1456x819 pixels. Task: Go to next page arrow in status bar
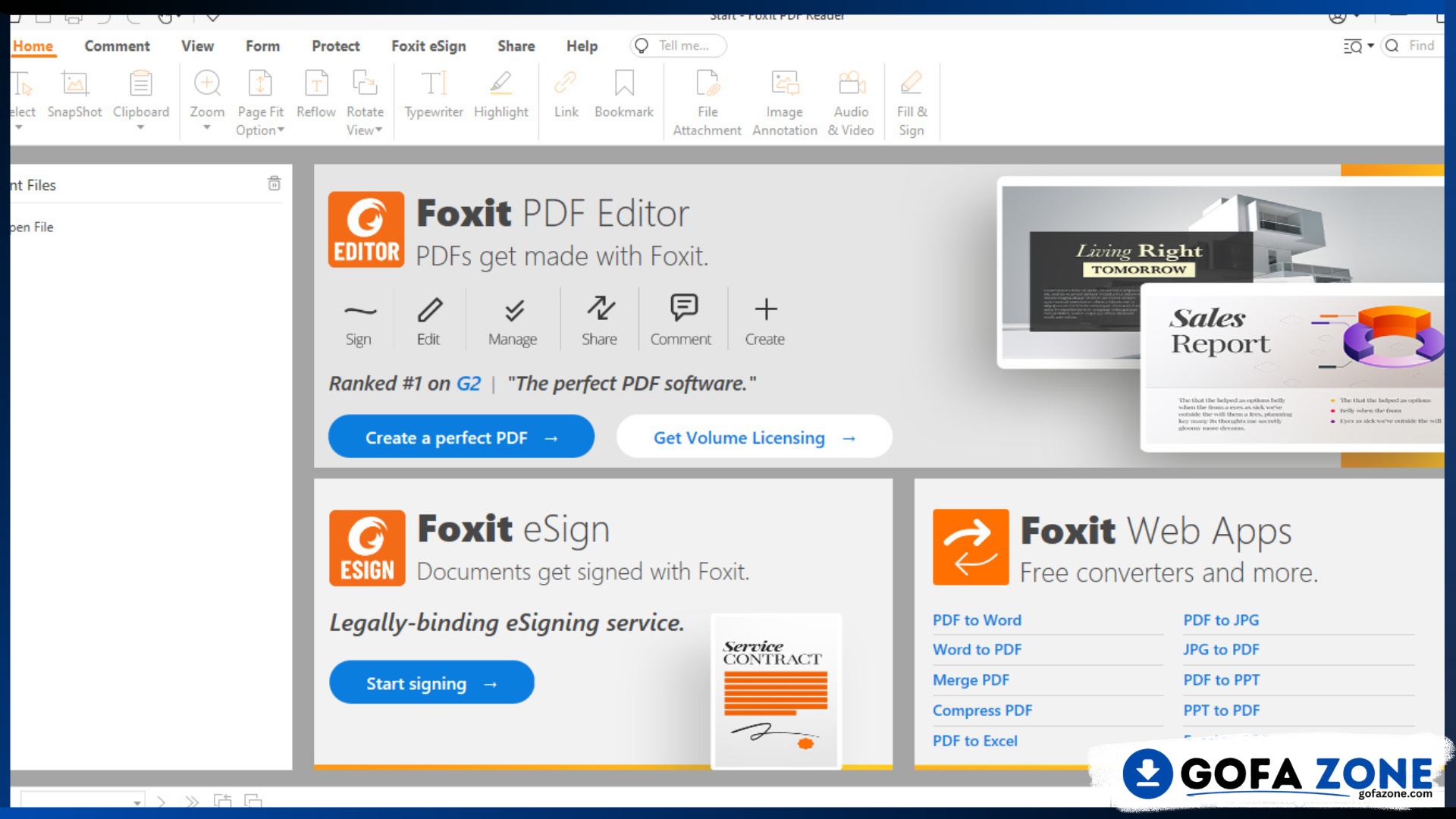(161, 802)
